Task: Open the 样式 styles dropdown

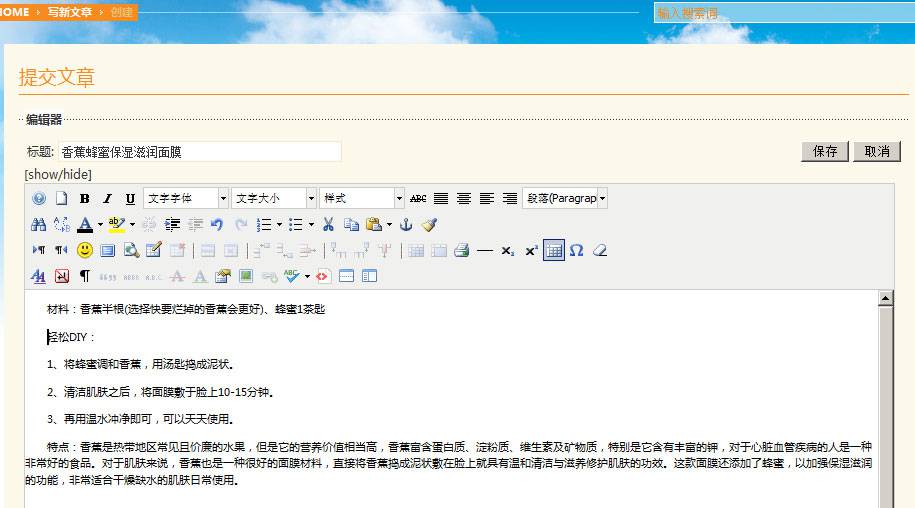Action: [362, 198]
